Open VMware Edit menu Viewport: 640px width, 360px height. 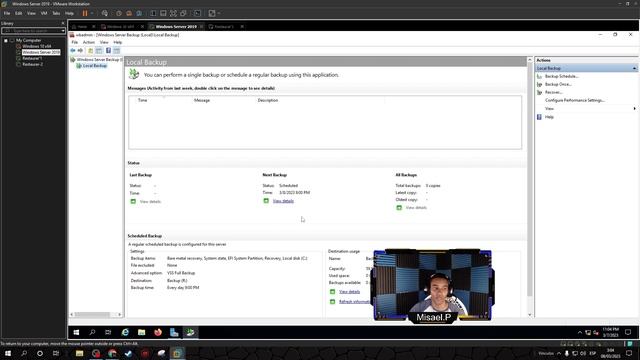19,13
